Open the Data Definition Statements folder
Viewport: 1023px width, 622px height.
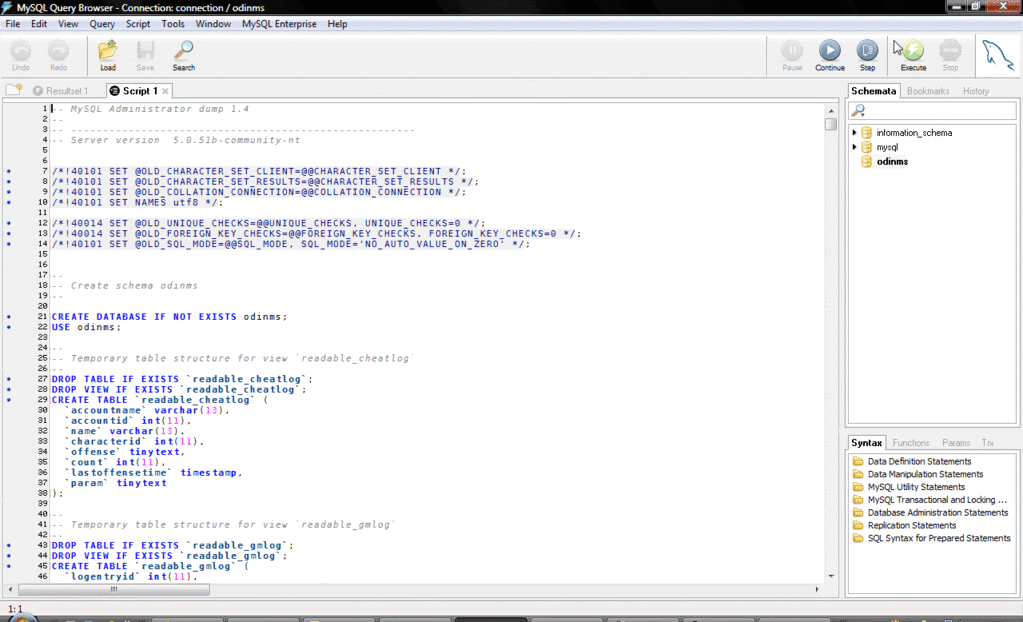point(919,461)
